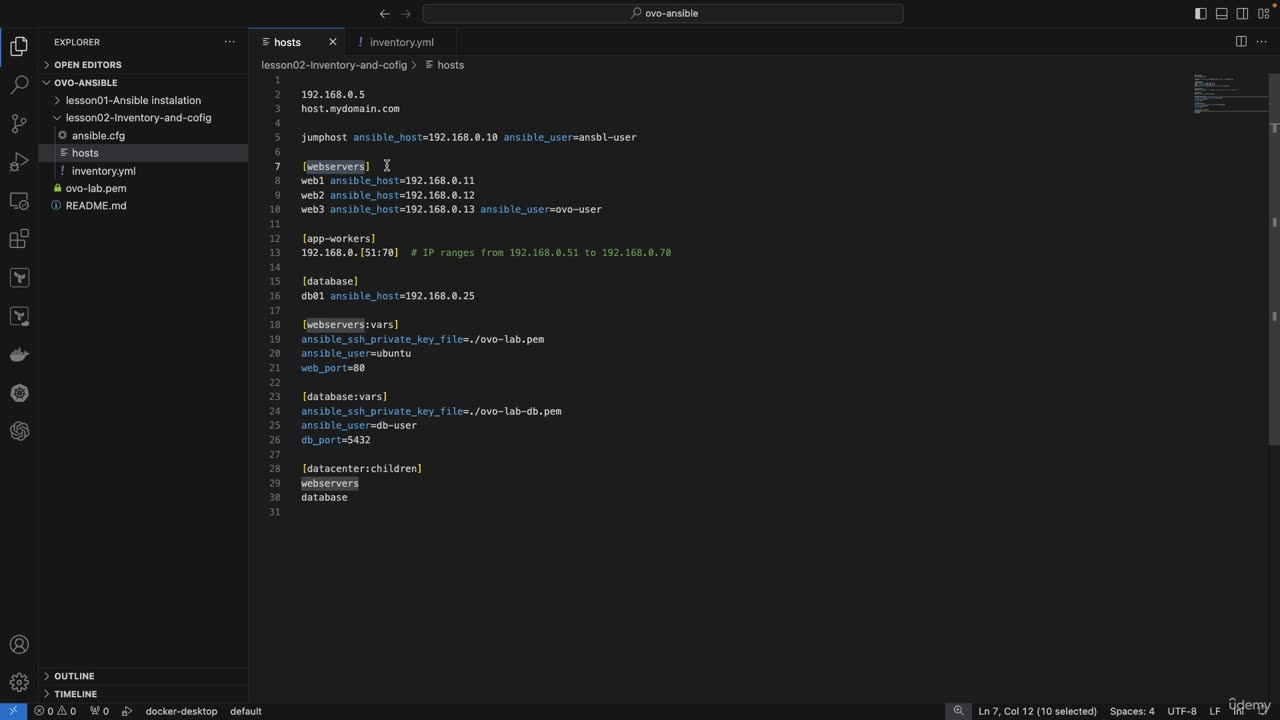This screenshot has height=720, width=1280.
Task: Click the hosts breadcrumb item
Action: 450,65
